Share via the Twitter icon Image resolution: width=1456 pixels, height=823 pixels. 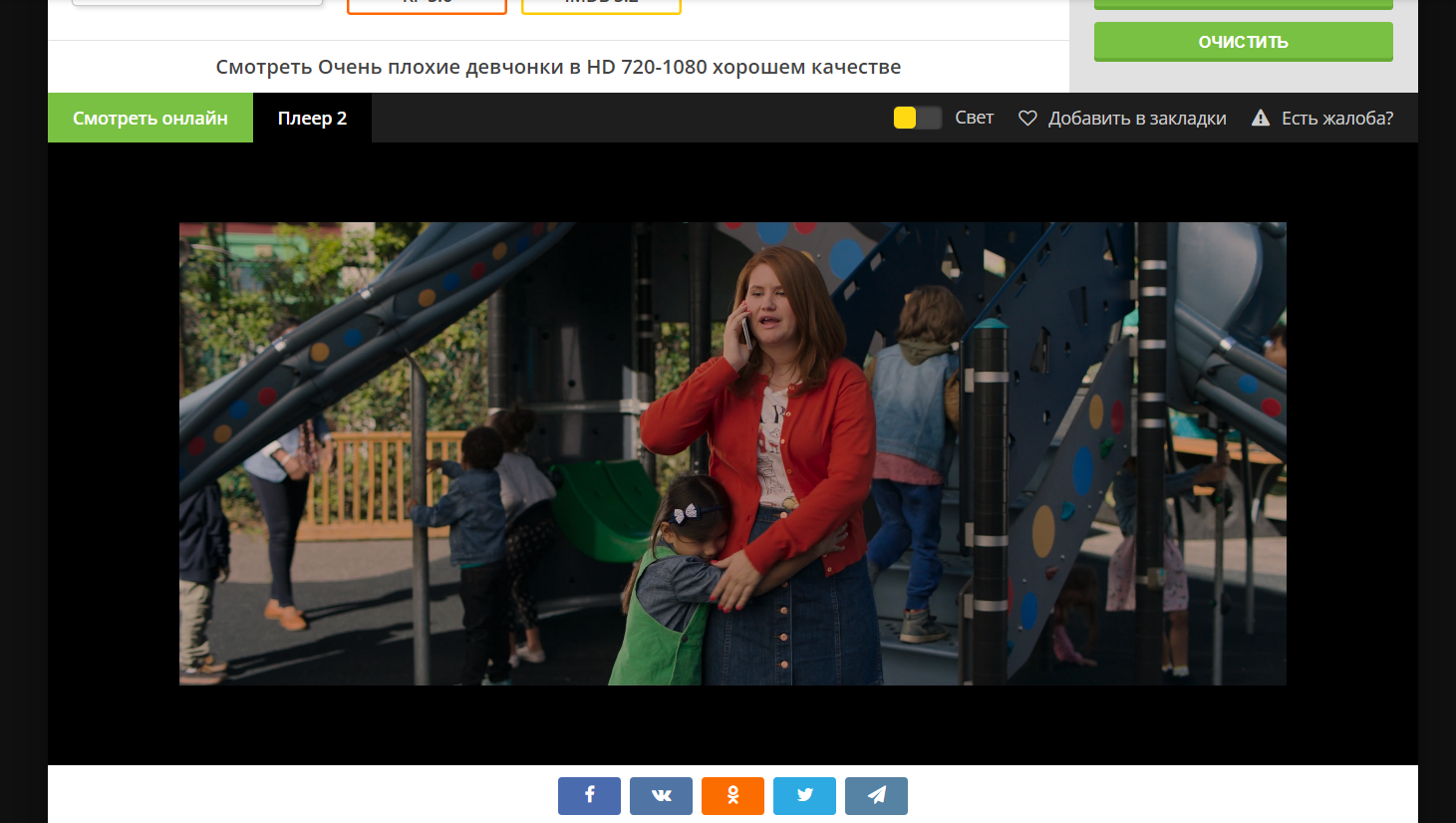804,795
